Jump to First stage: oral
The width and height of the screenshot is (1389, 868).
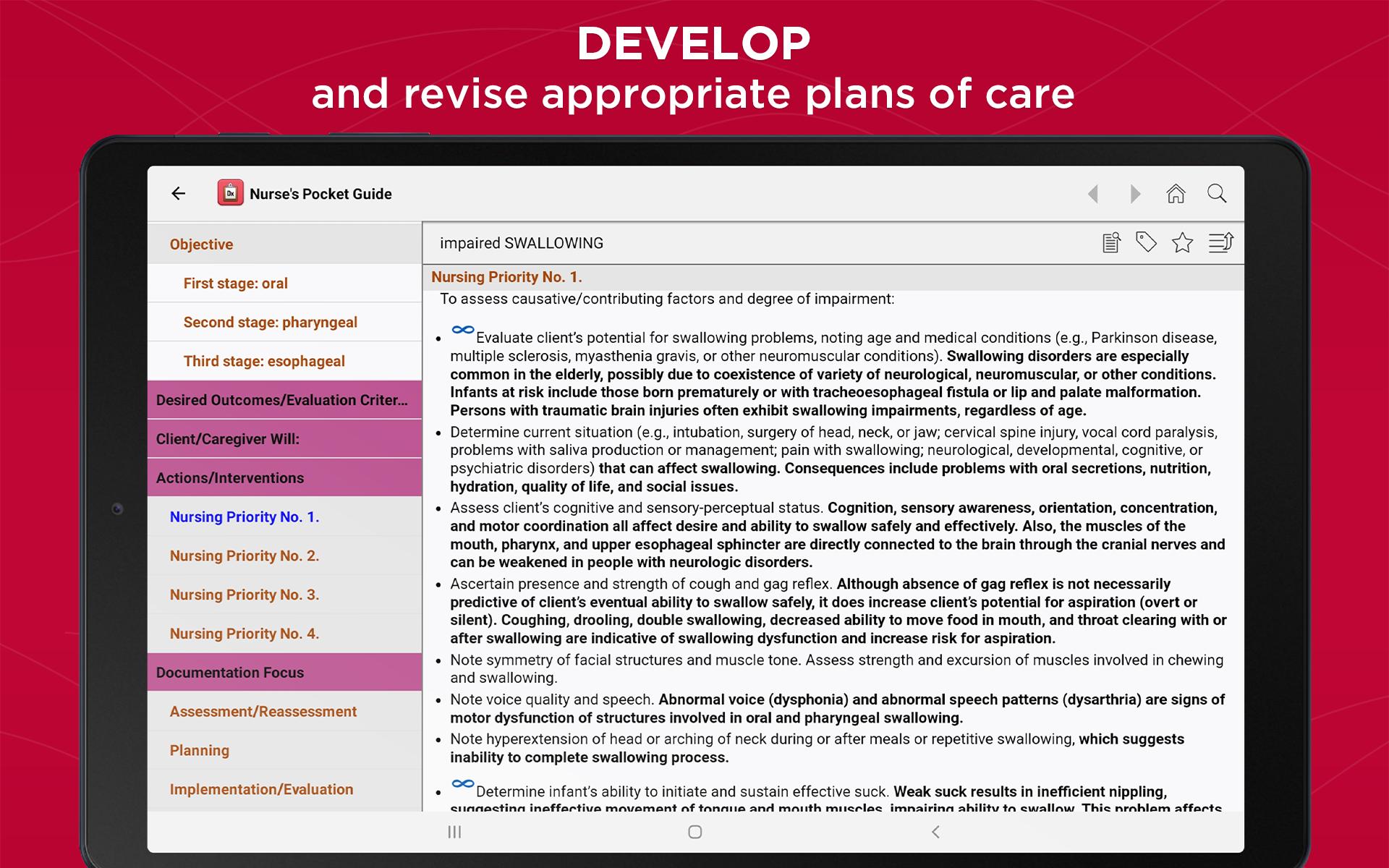(x=284, y=283)
